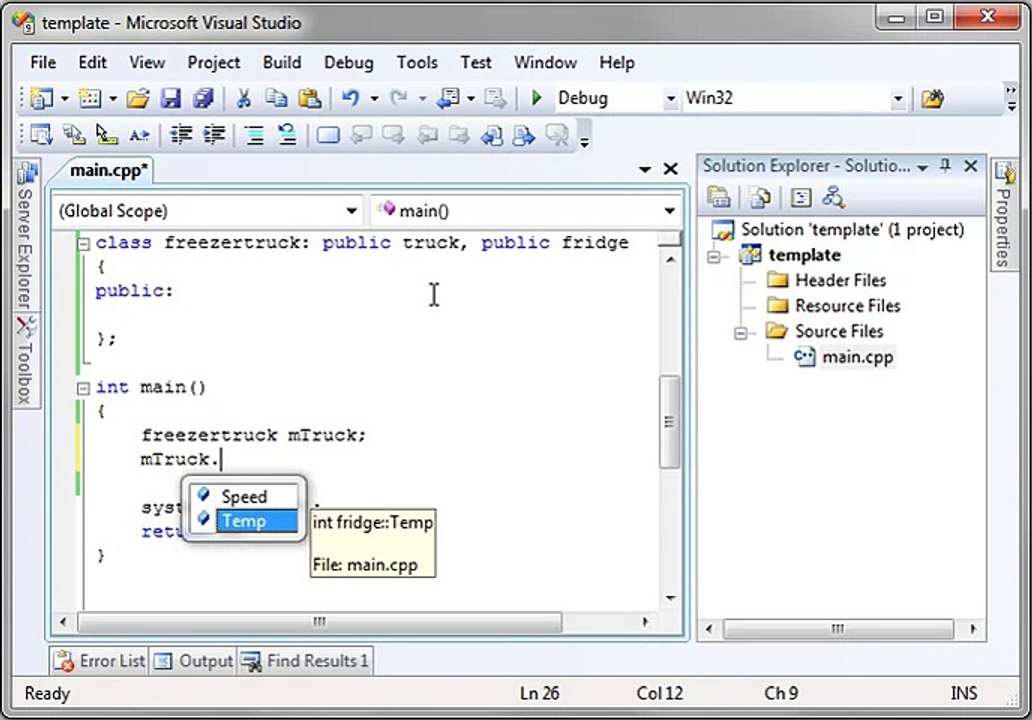Select the Resource Files folder
This screenshot has height=720, width=1032.
click(x=847, y=306)
